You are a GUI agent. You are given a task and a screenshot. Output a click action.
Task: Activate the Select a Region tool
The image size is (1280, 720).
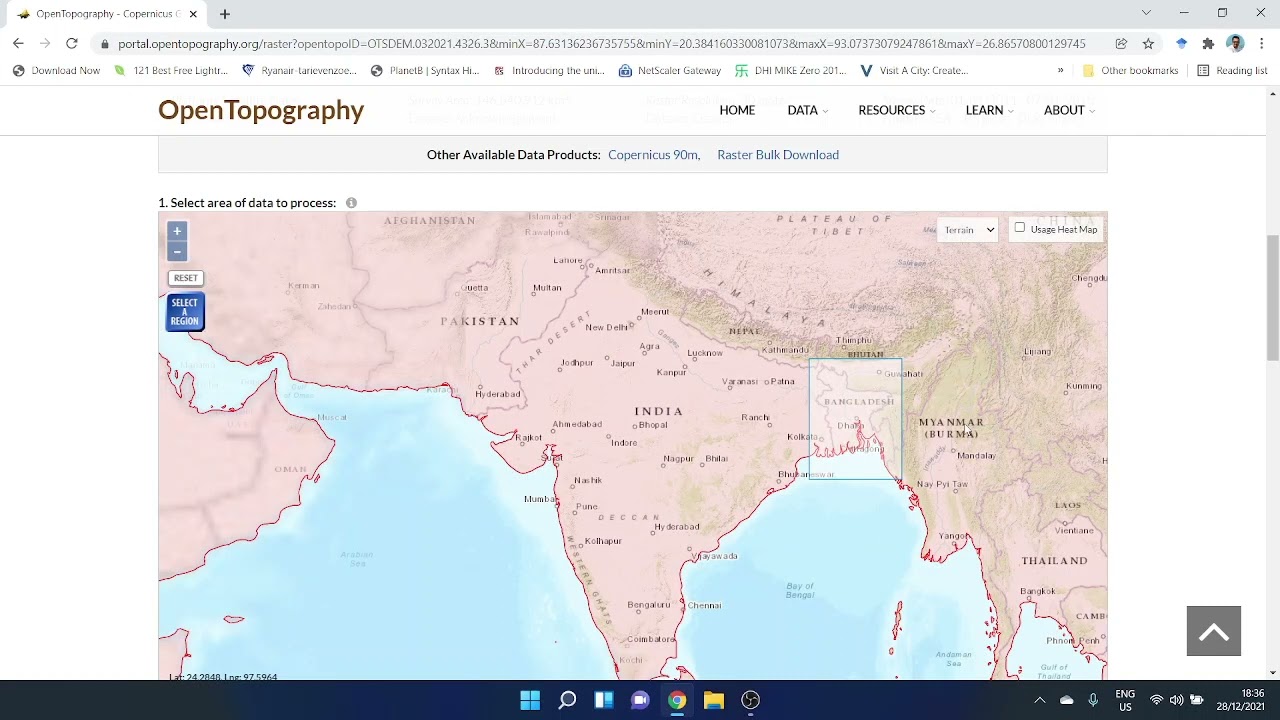coord(185,312)
